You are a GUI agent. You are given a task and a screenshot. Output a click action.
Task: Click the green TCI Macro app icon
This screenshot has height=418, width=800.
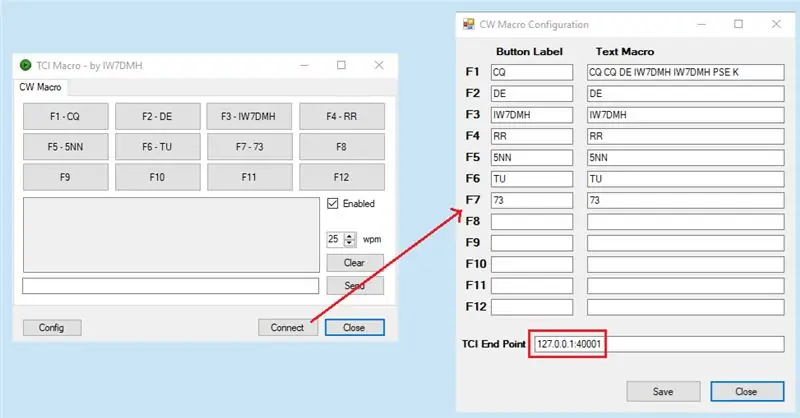[25, 65]
